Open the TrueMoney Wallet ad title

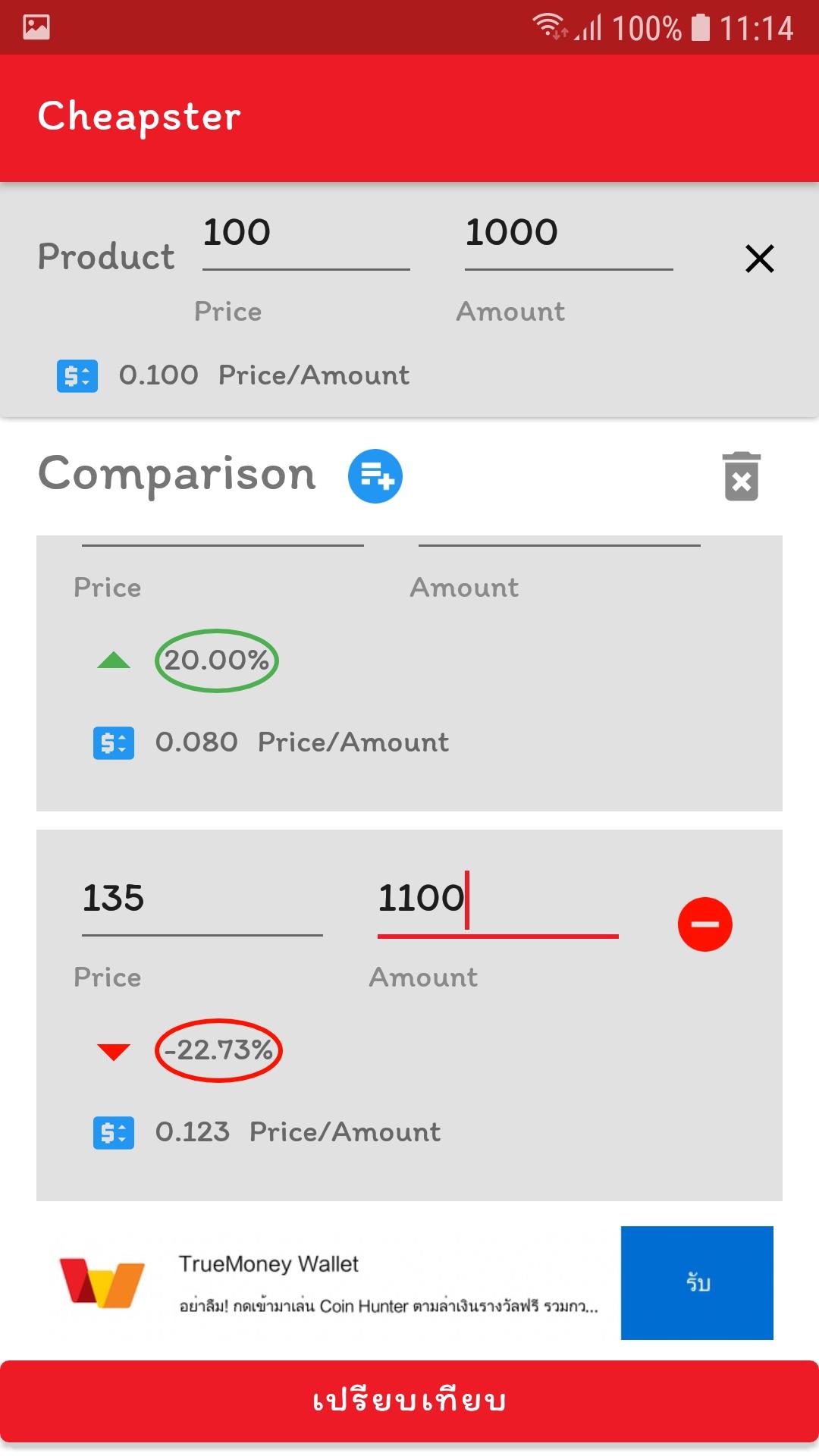(x=268, y=1264)
